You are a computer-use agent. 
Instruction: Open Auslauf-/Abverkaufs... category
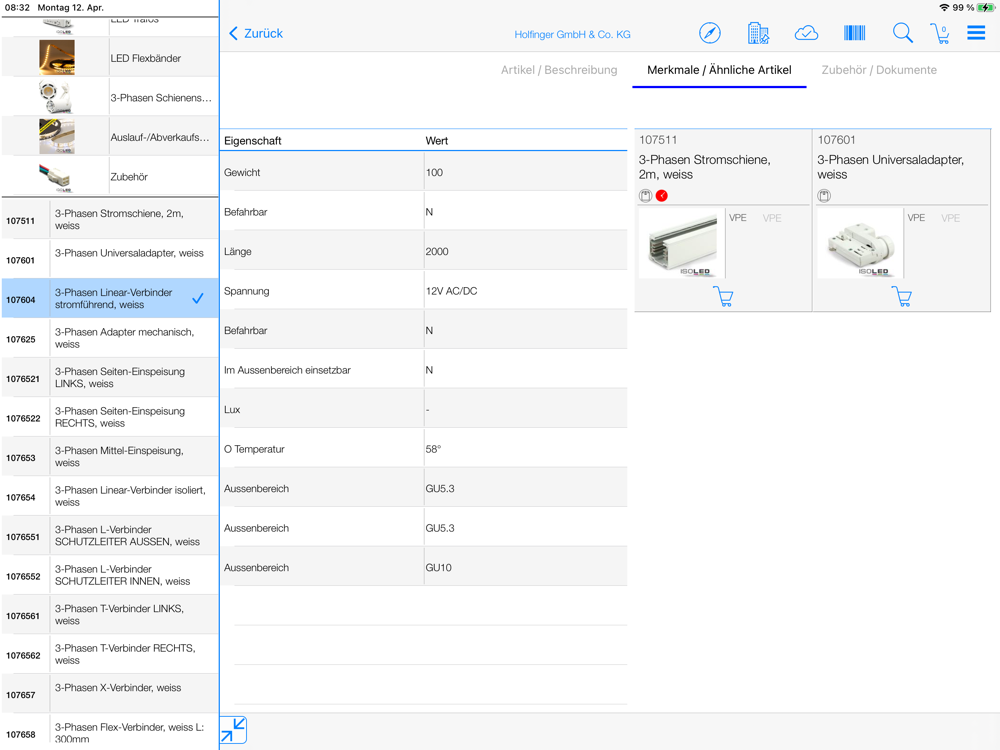coord(110,136)
